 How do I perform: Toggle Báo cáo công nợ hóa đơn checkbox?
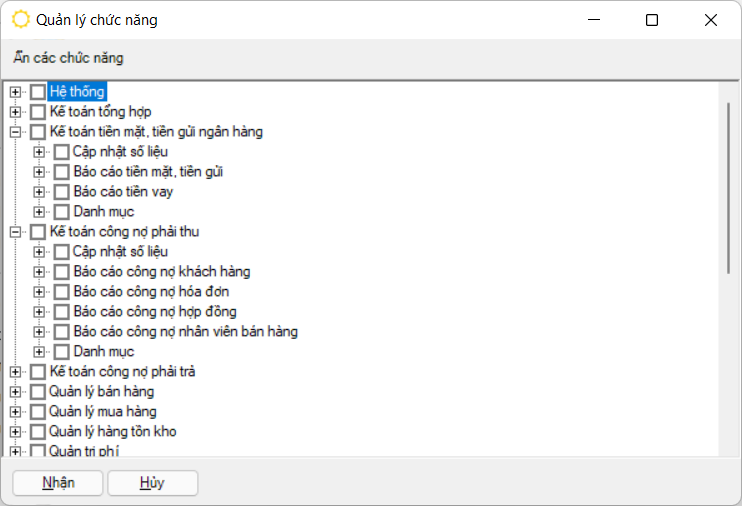(62, 292)
